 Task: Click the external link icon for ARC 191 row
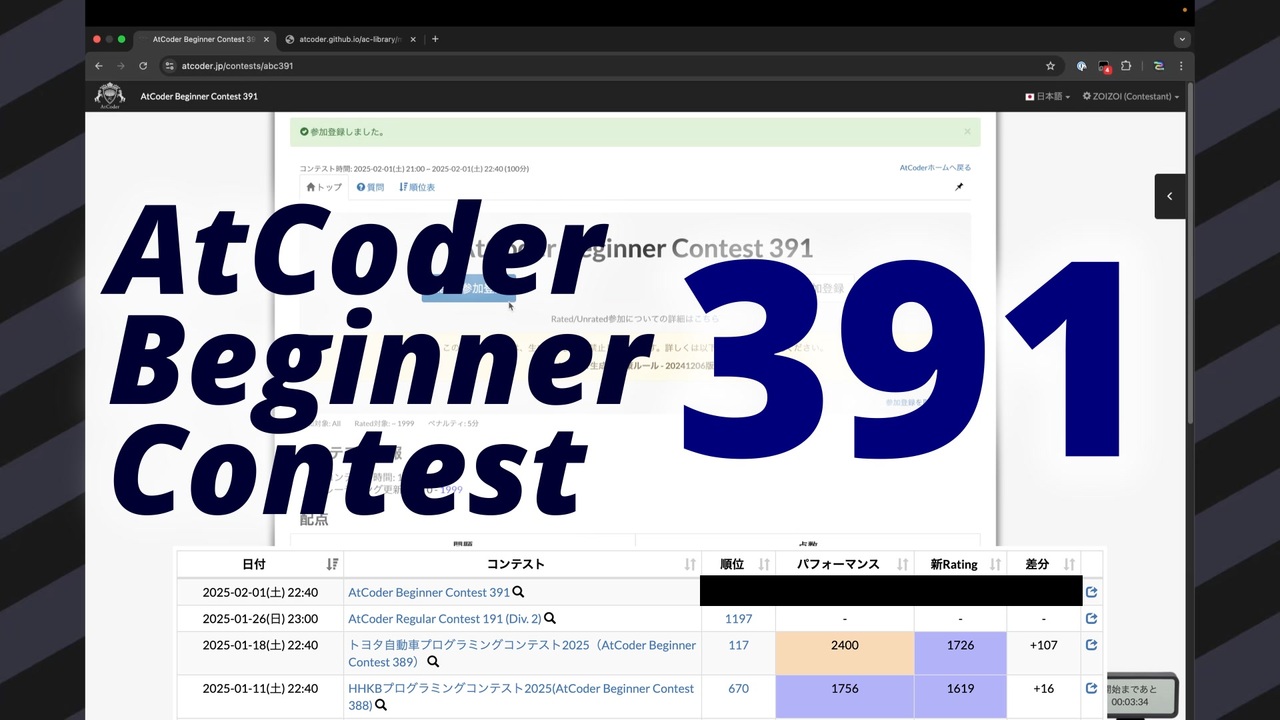[1091, 618]
